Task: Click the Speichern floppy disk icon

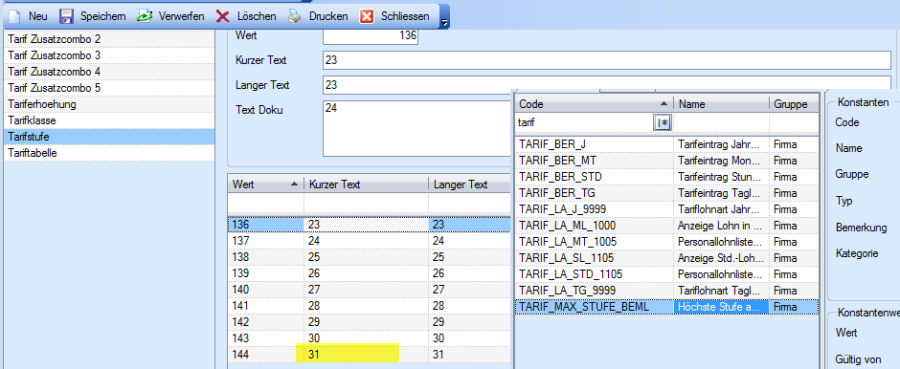Action: pos(66,17)
